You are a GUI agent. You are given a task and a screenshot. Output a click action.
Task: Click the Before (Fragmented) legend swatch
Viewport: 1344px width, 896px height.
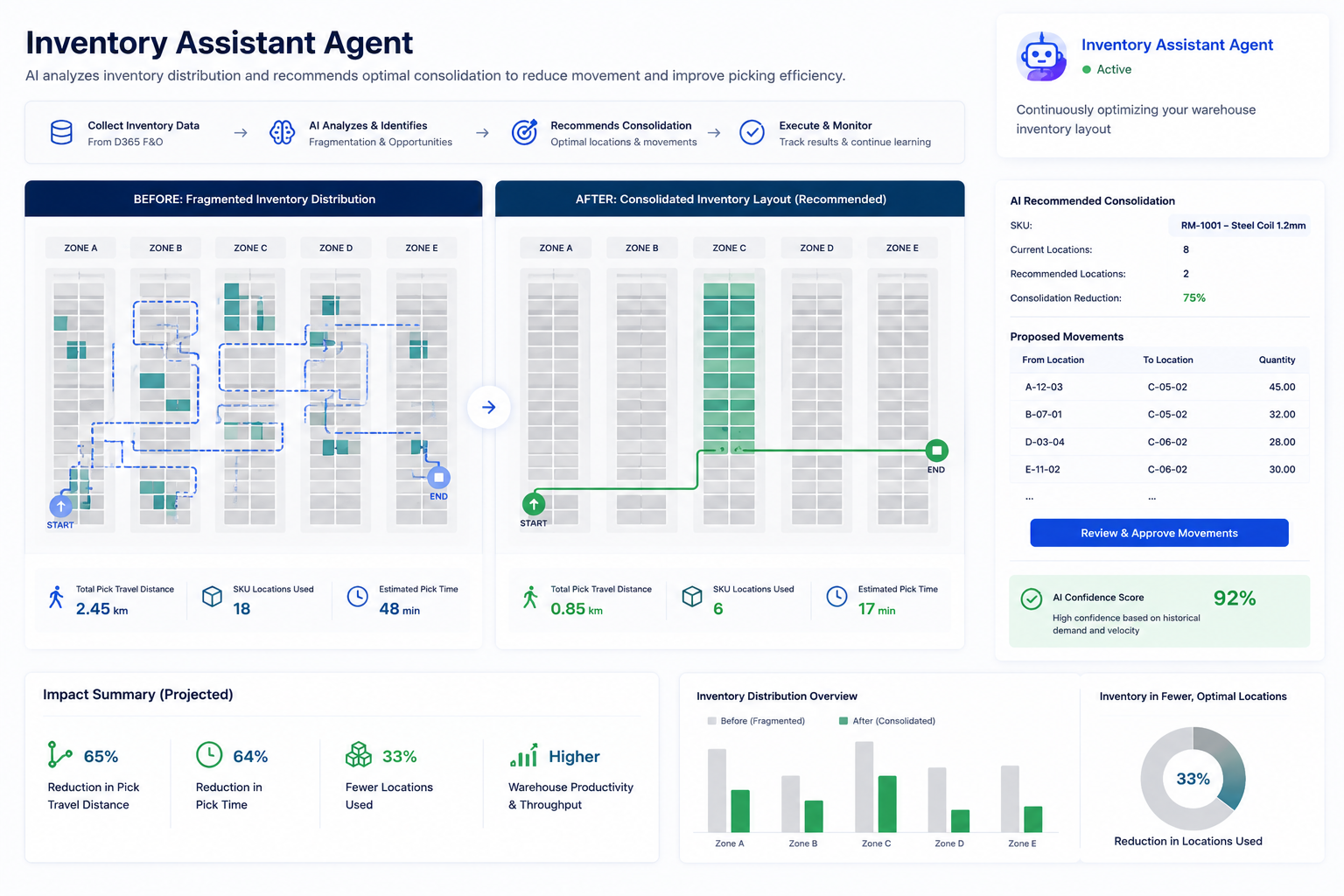tap(711, 721)
